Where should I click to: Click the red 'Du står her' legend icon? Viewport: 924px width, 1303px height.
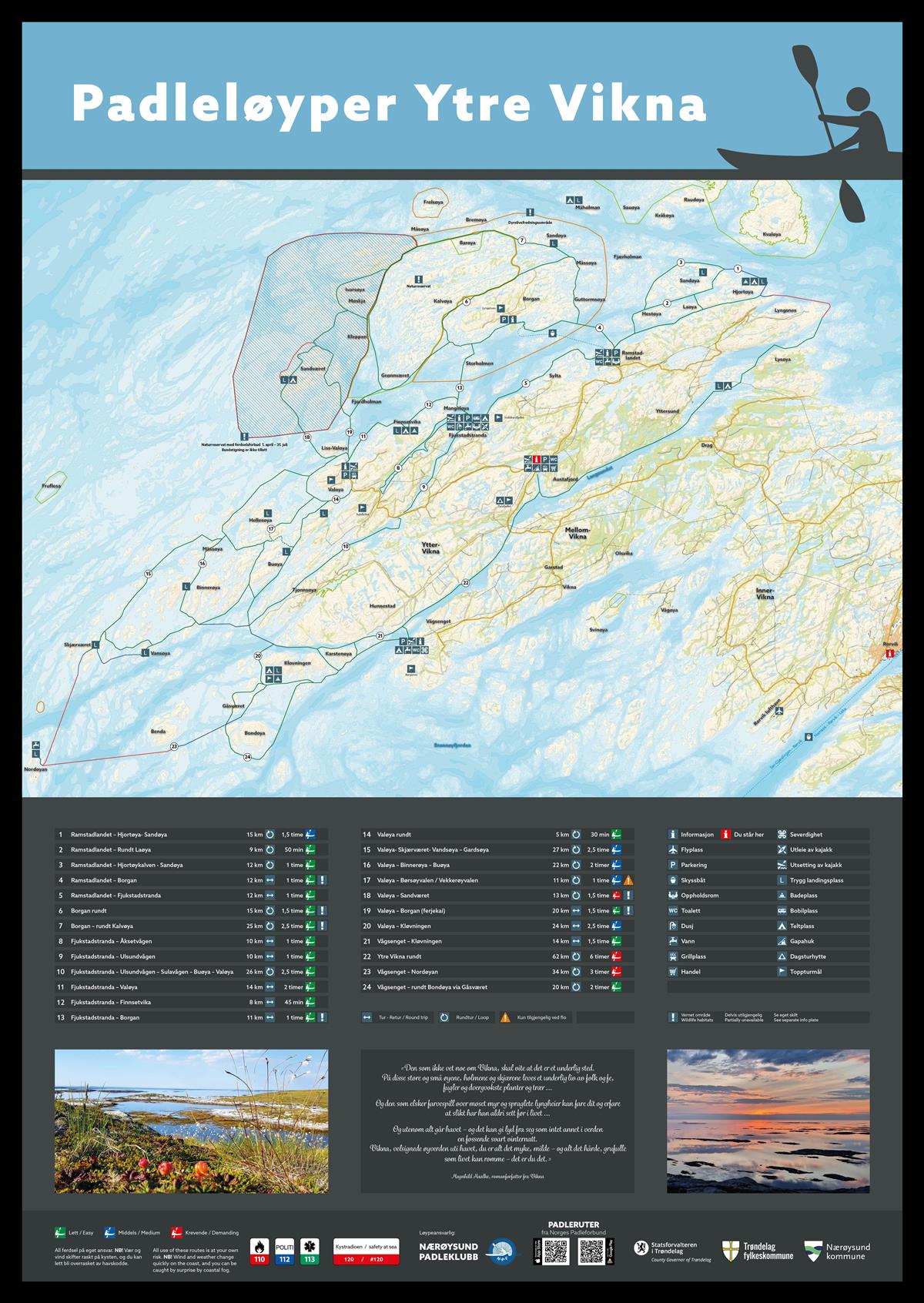[x=725, y=835]
